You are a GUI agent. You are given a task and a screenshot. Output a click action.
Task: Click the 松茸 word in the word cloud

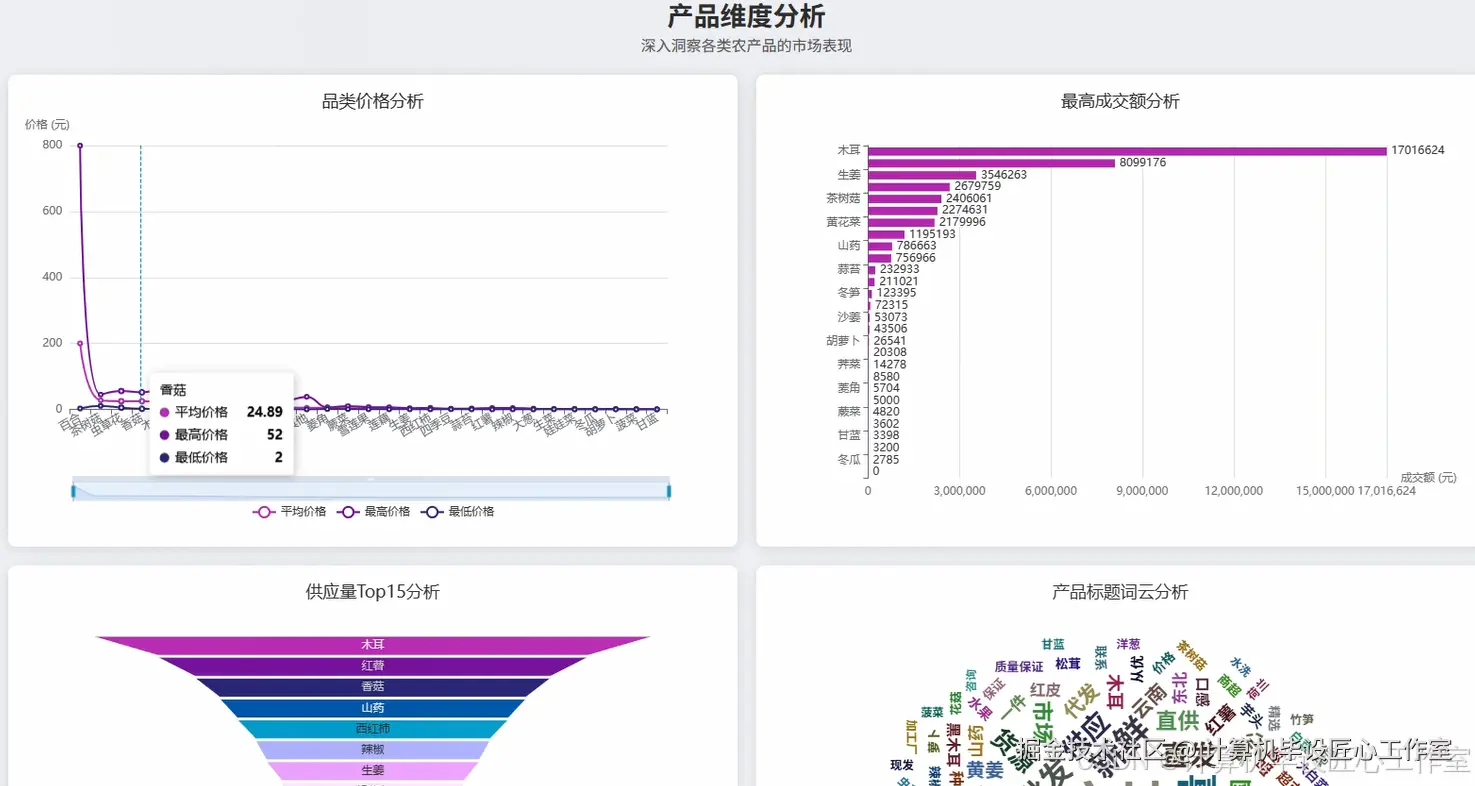1068,664
